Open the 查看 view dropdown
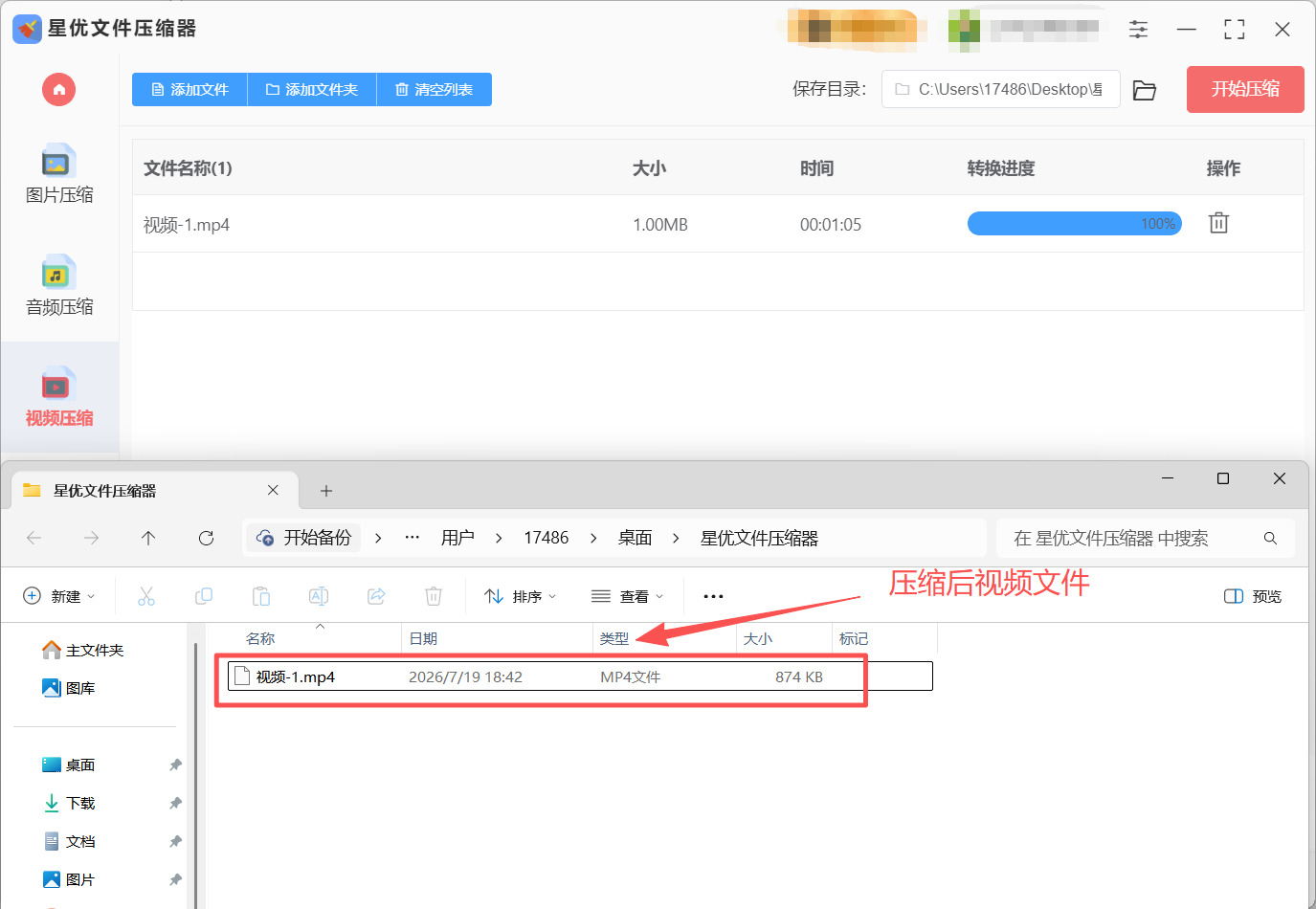 [x=628, y=596]
